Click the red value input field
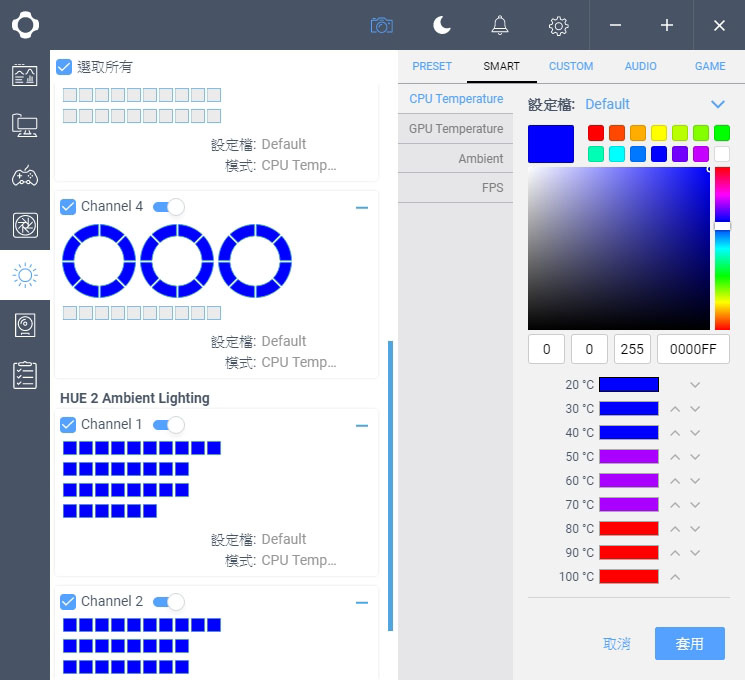Screen dimensions: 745x680 point(546,349)
